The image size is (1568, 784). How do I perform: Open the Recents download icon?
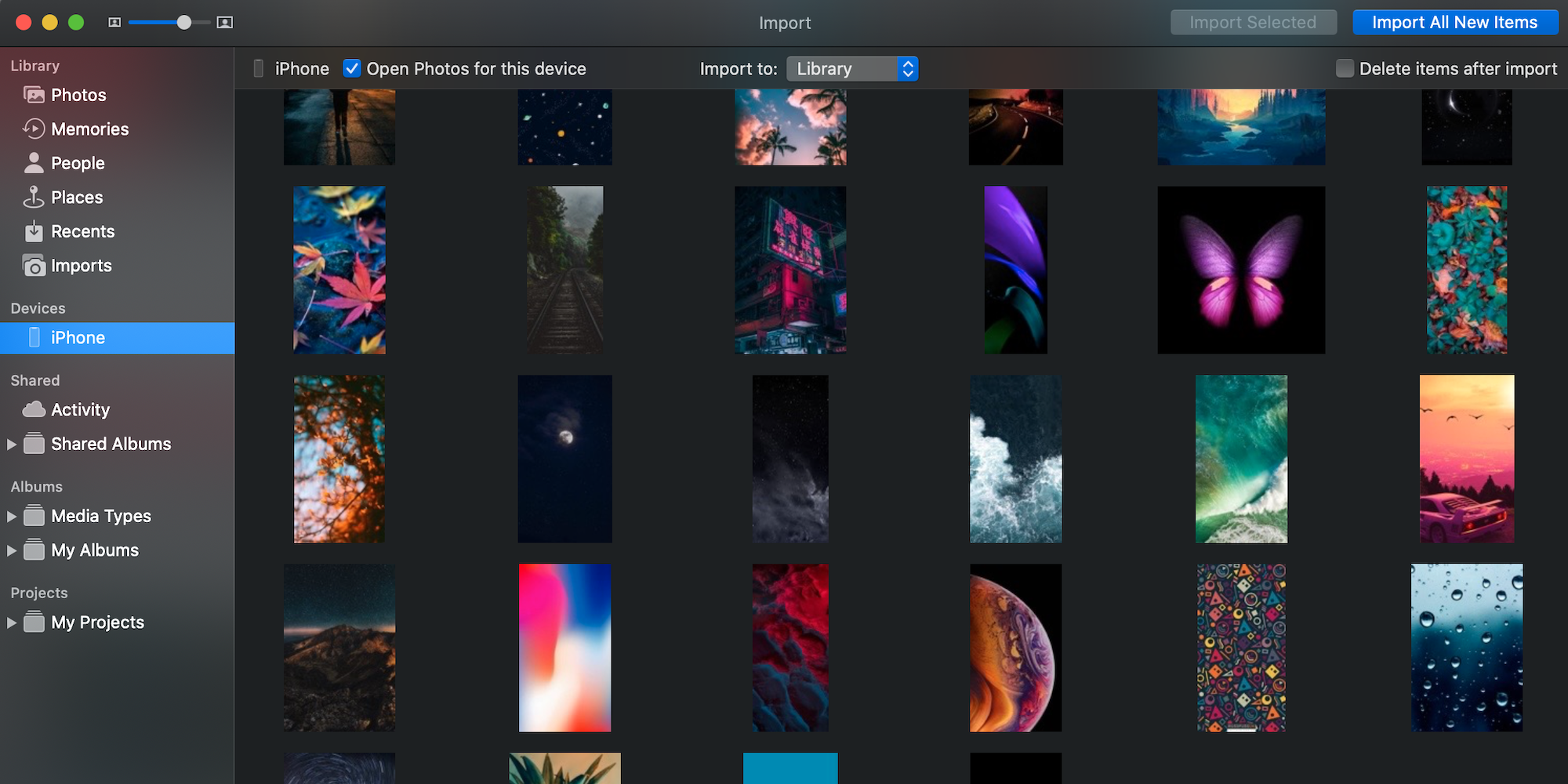(x=34, y=231)
